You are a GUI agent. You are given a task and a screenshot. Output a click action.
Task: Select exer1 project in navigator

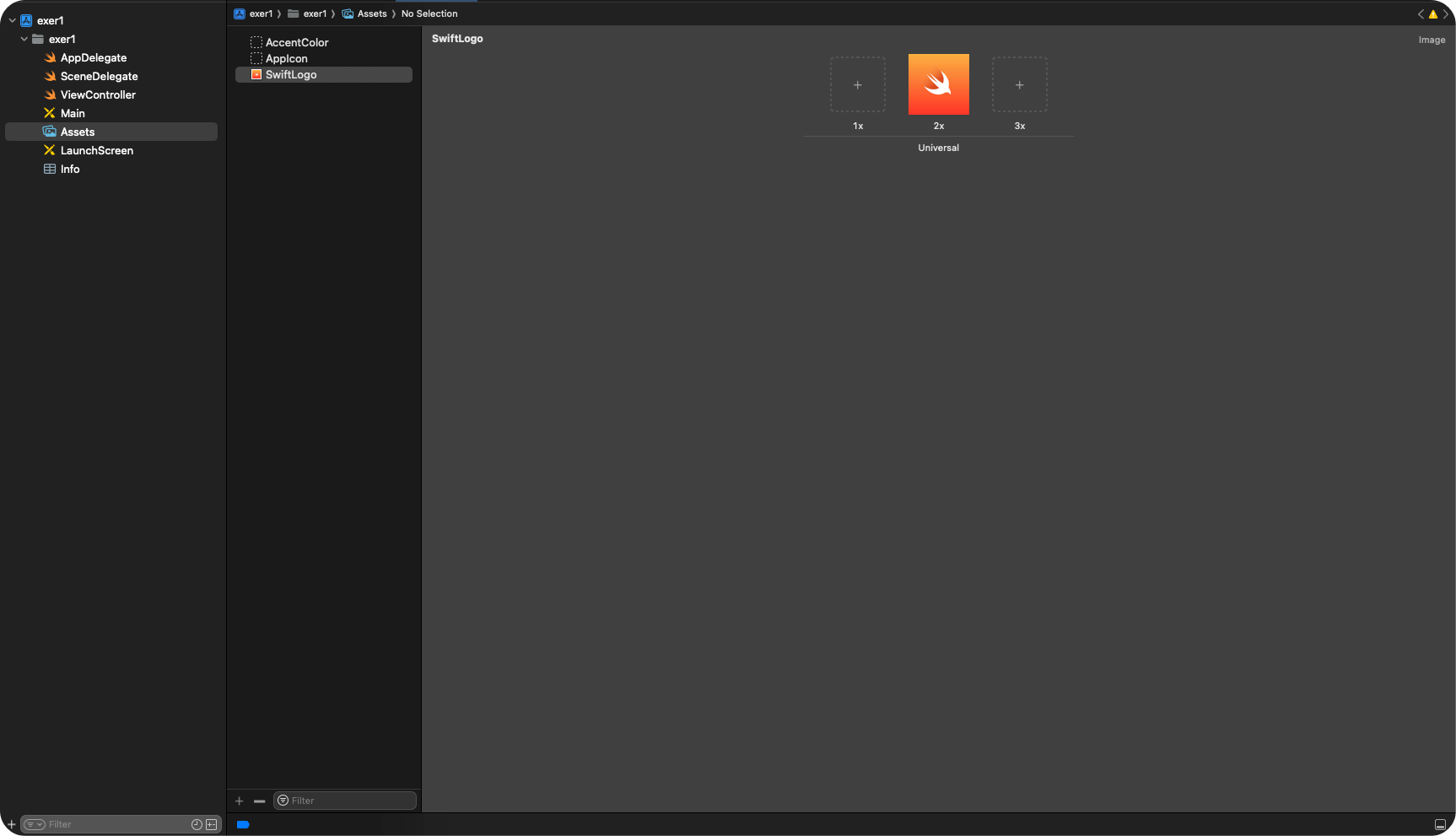tap(50, 20)
